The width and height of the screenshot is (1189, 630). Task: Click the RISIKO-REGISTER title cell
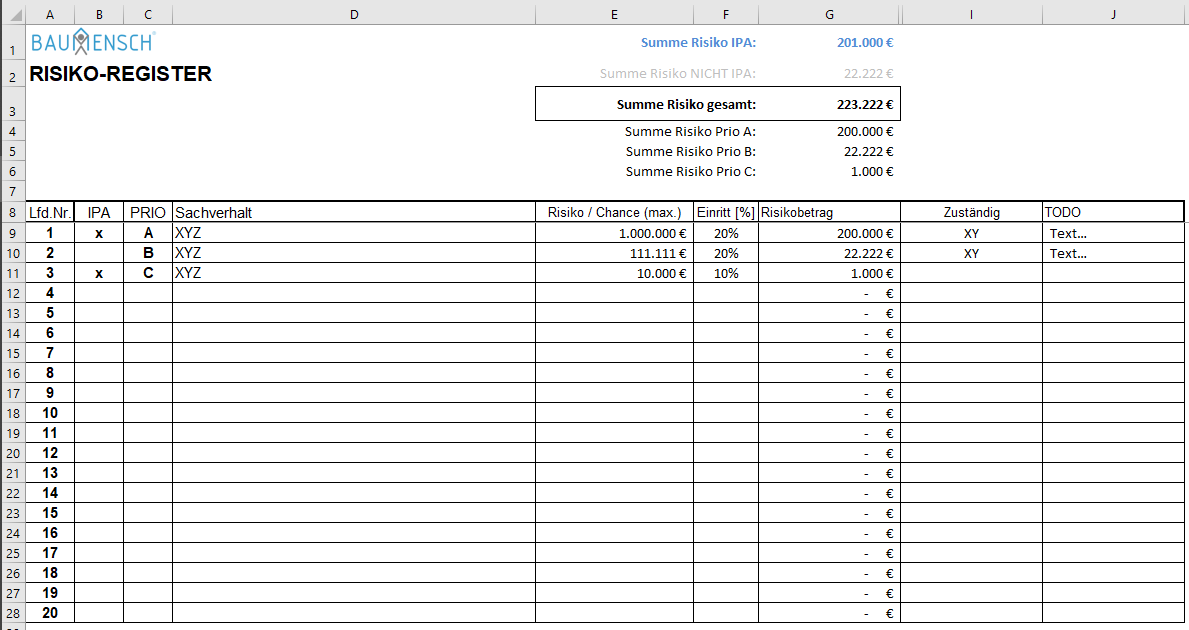point(120,75)
